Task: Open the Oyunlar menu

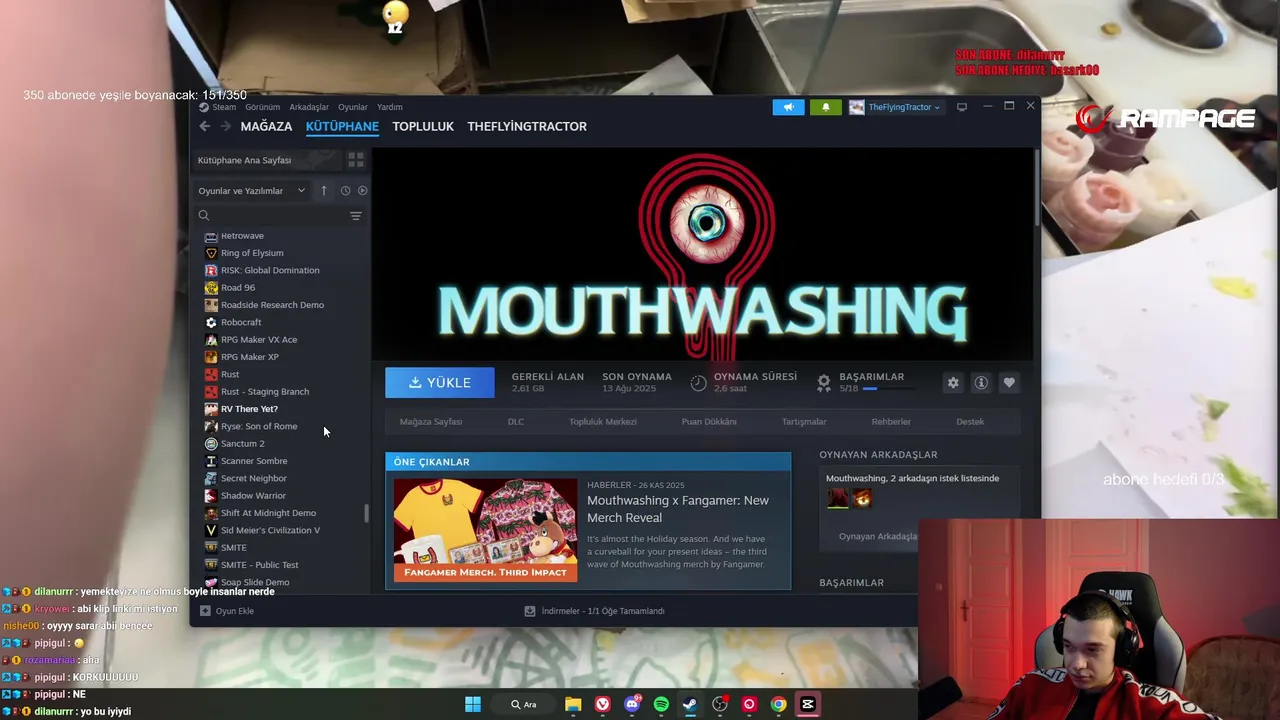Action: [x=353, y=107]
